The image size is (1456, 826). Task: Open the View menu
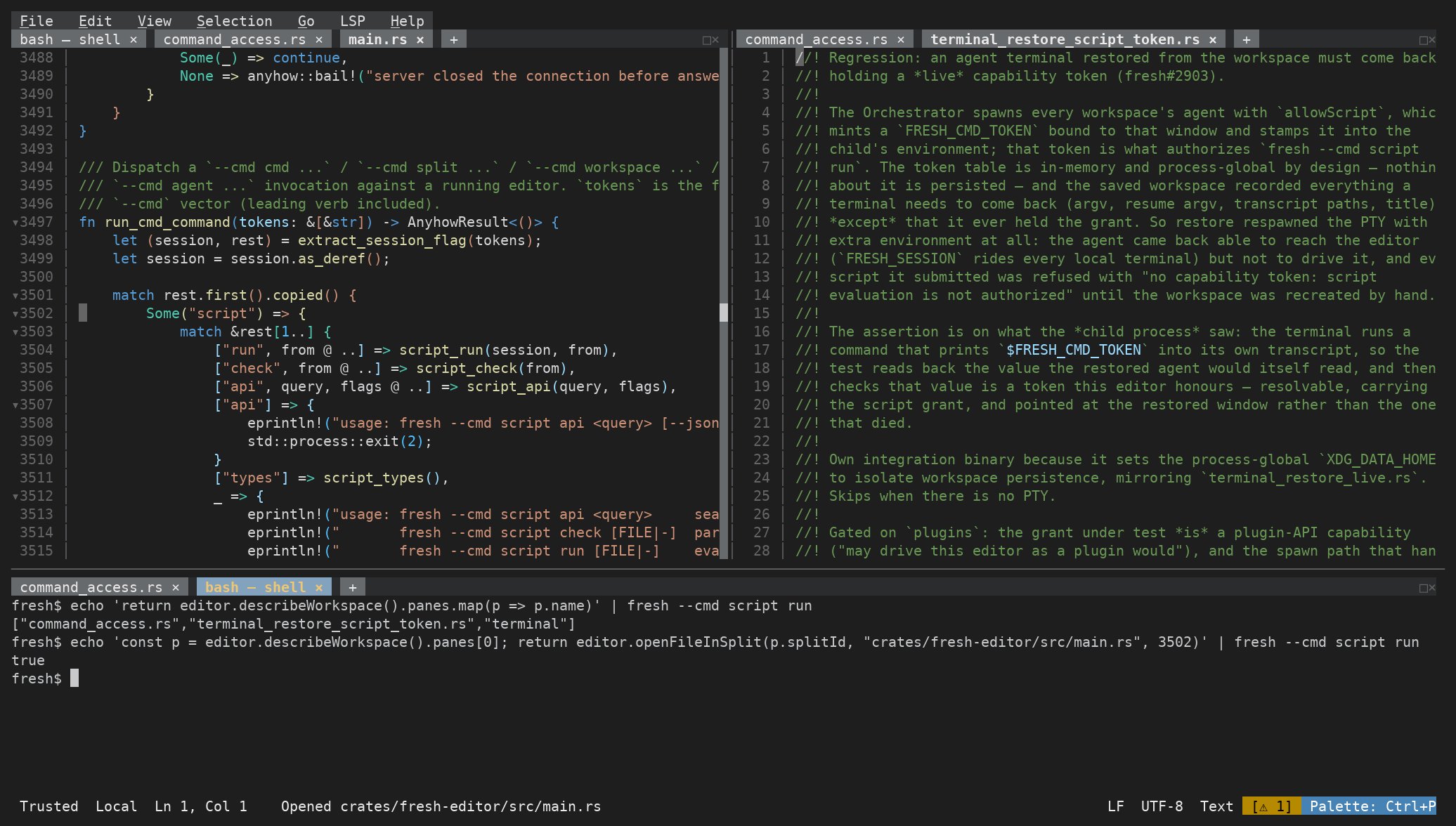coord(155,21)
